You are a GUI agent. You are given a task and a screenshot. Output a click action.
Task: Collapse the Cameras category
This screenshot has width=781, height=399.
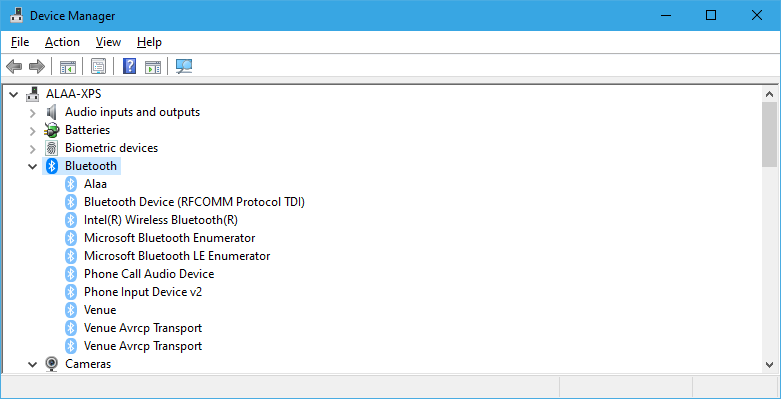[x=32, y=365]
